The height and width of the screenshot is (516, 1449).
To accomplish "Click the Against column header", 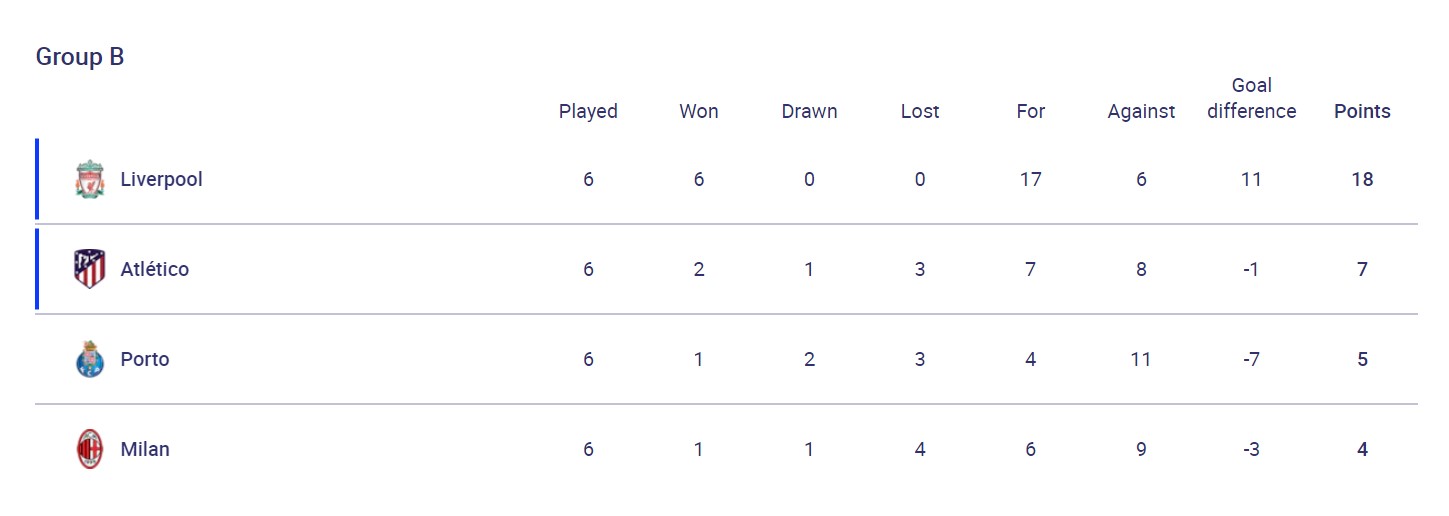I will 1141,111.
